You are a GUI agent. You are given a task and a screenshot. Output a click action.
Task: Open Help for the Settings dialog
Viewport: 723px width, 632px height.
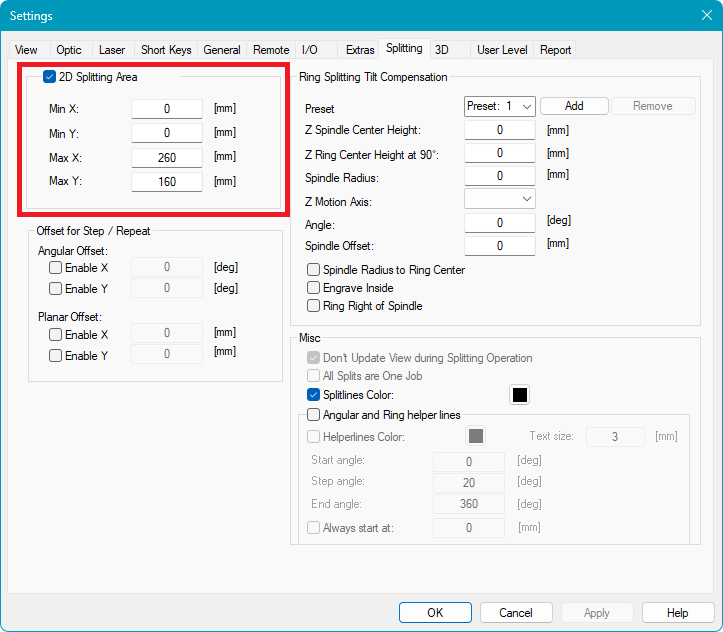pos(677,613)
